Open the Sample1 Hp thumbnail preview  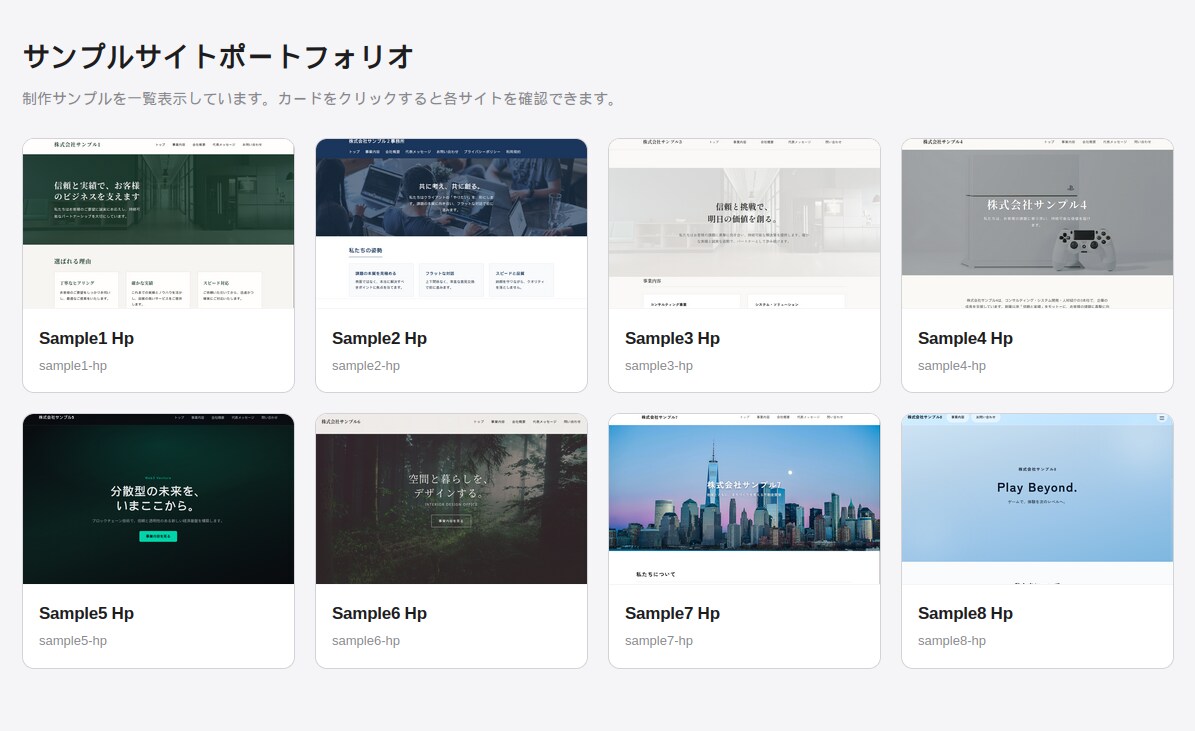[159, 223]
